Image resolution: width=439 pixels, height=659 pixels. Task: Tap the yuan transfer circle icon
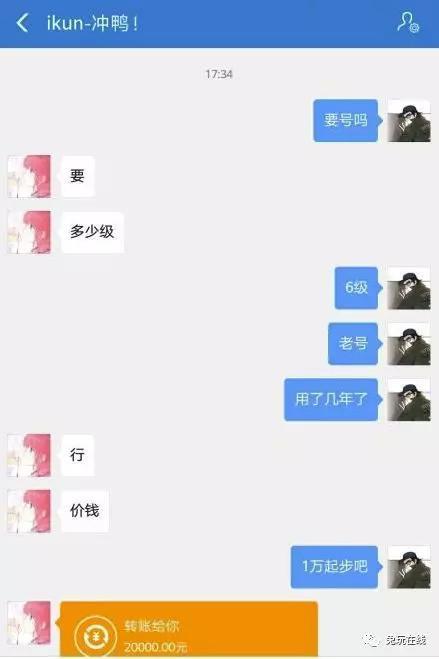pos(95,637)
